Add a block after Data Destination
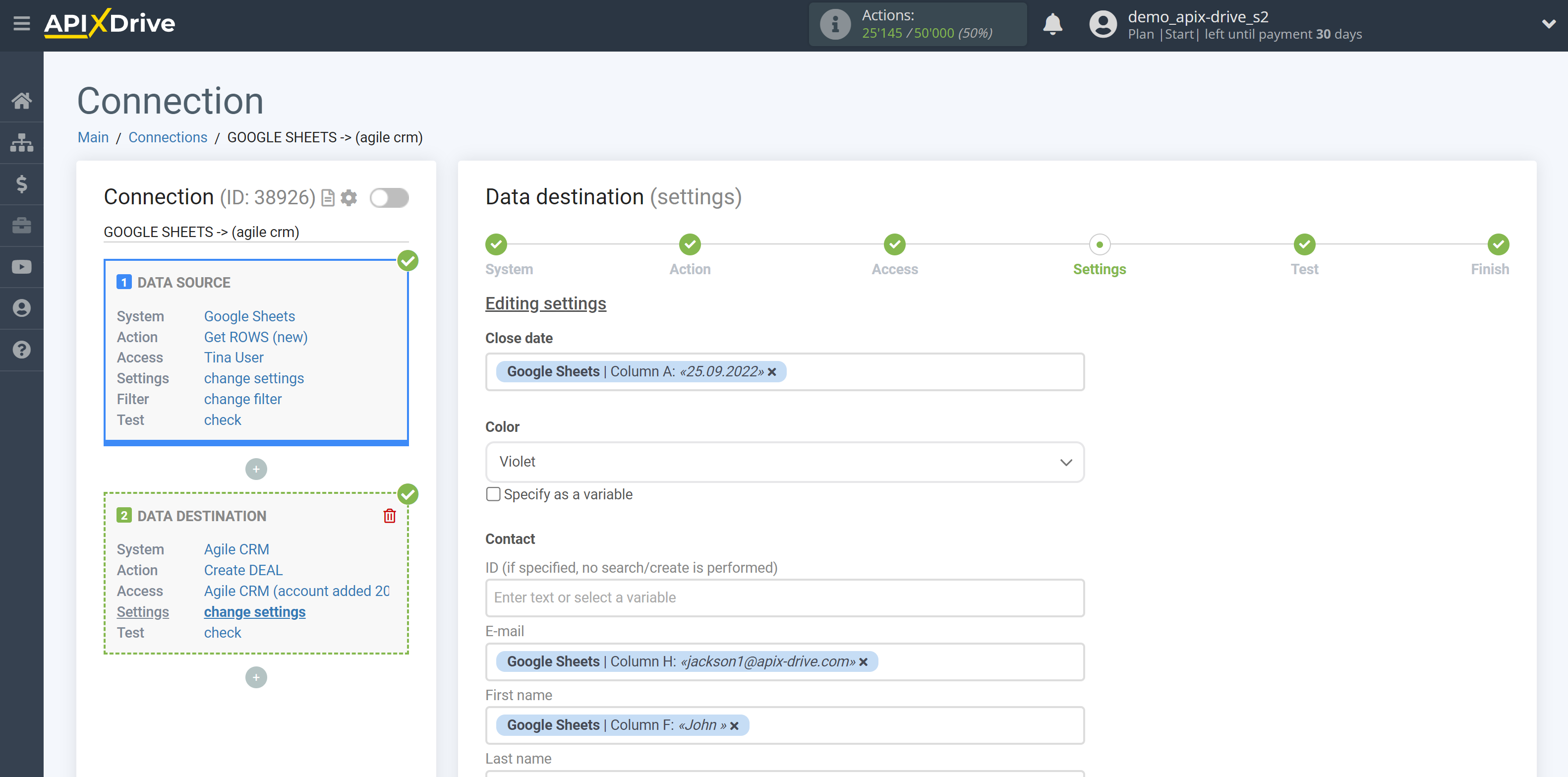The height and width of the screenshot is (777, 1568). [x=256, y=677]
